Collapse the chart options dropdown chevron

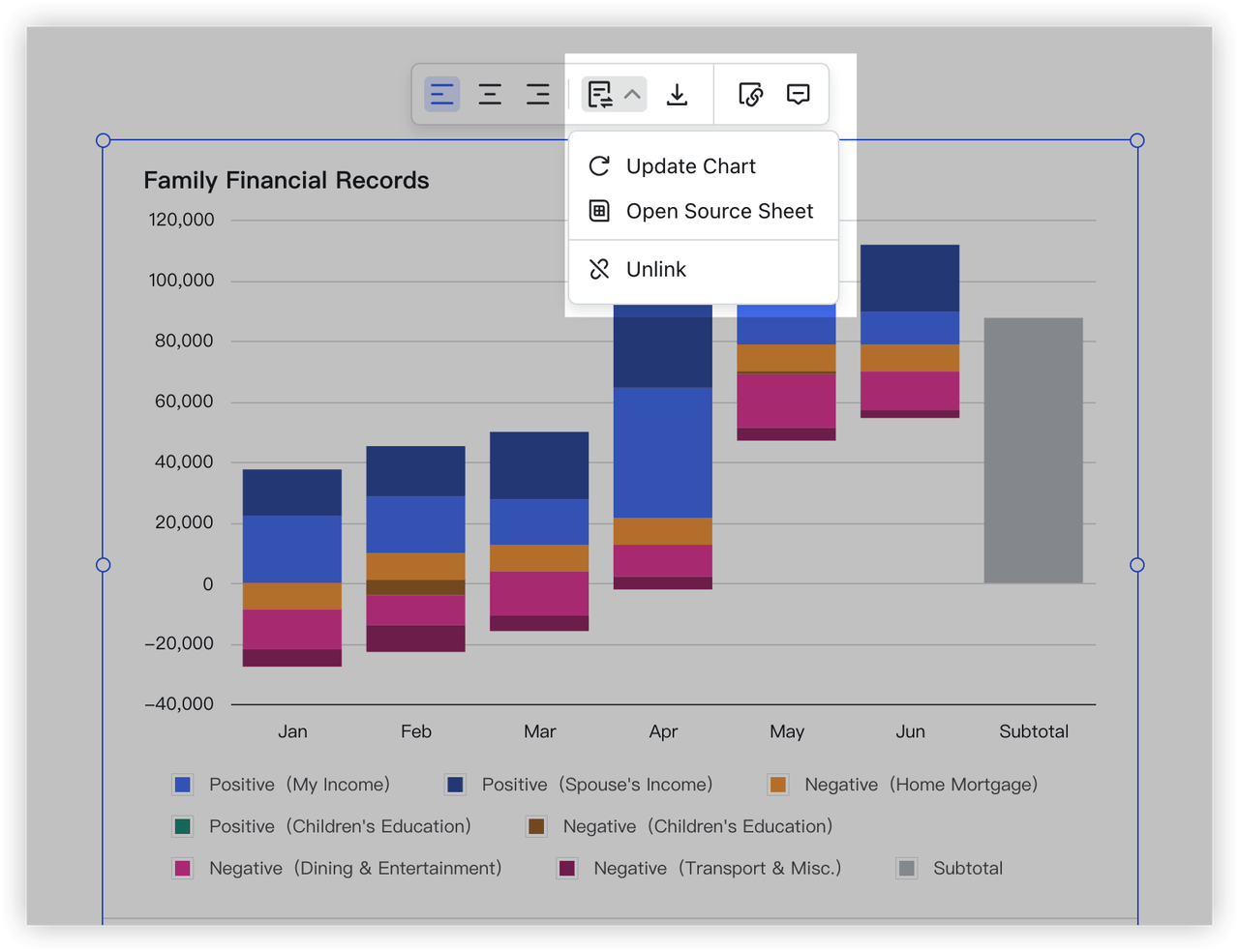coord(632,94)
